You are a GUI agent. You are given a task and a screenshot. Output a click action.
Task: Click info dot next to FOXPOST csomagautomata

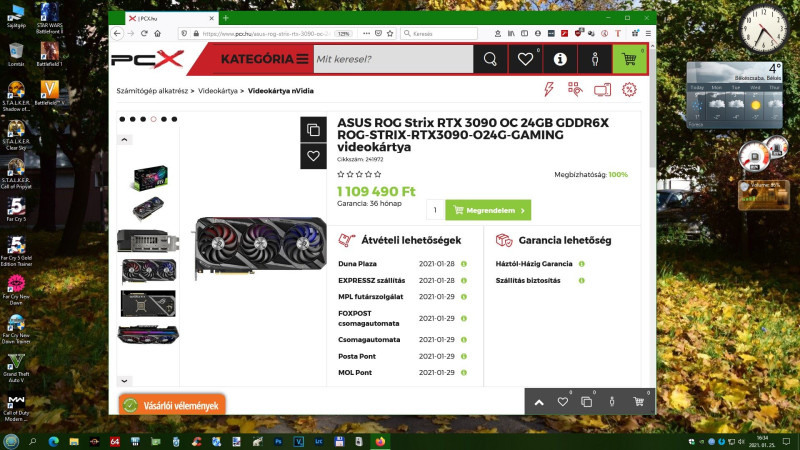point(464,318)
